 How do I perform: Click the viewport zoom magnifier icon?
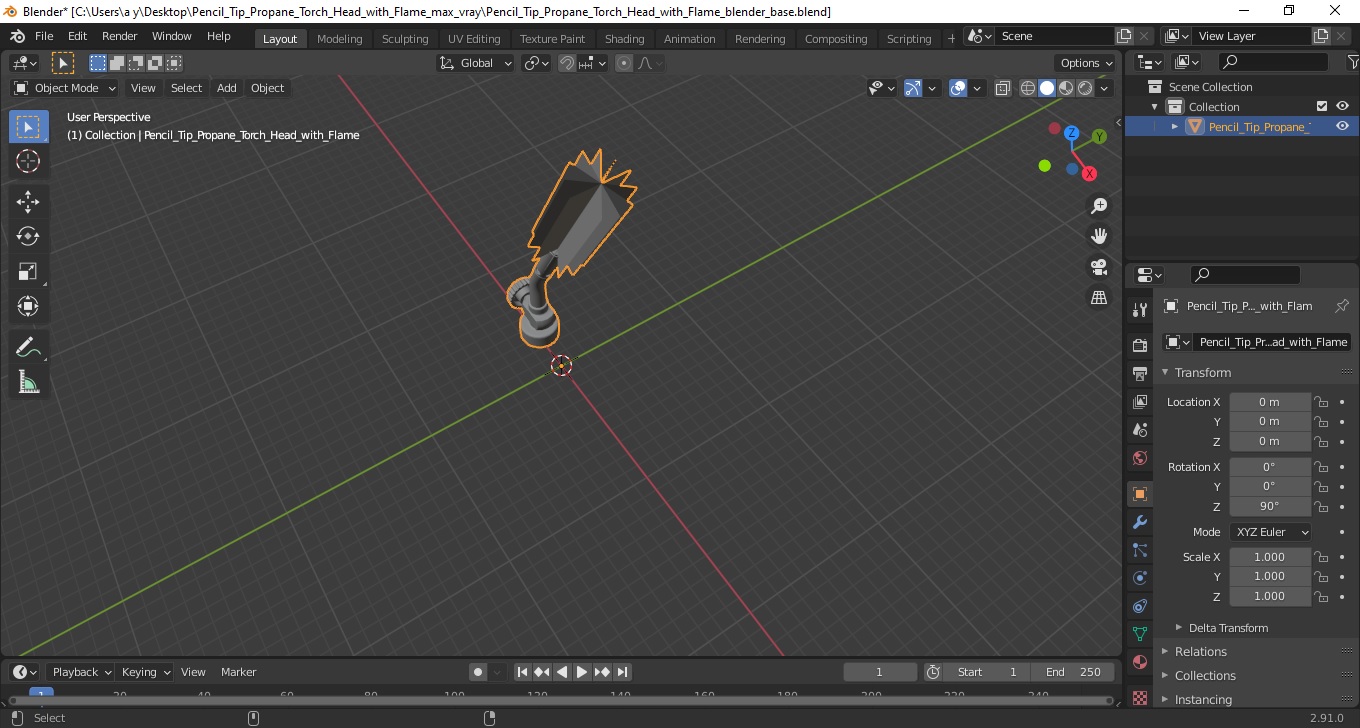click(1099, 206)
